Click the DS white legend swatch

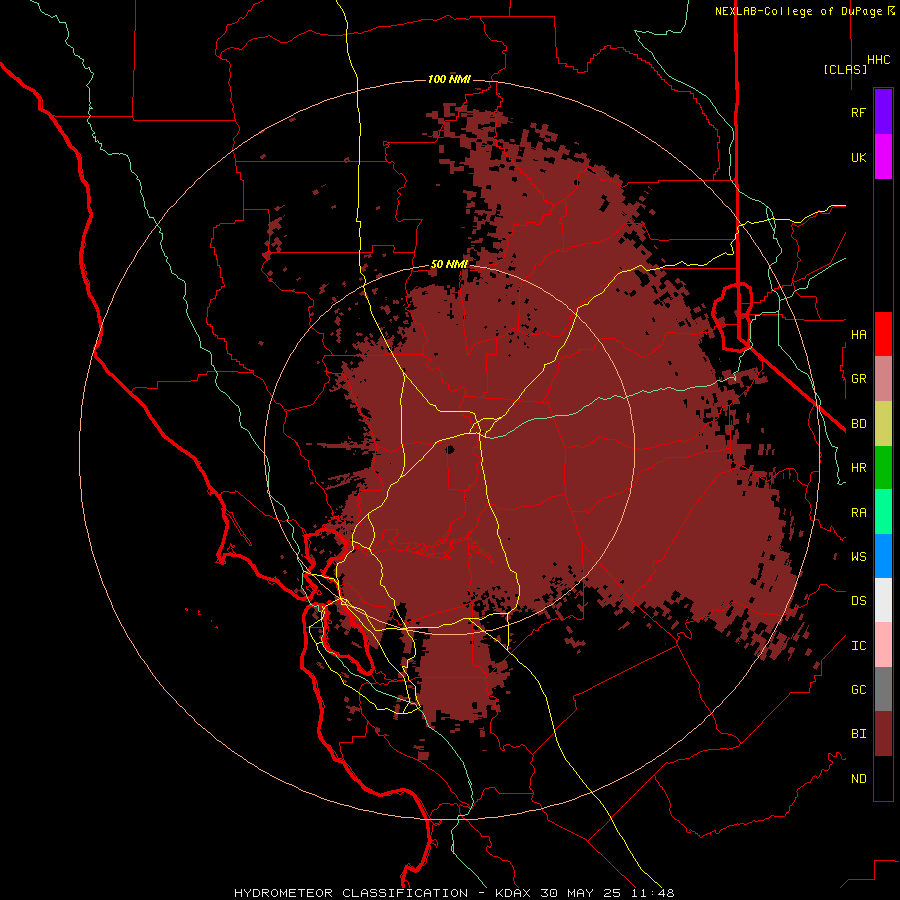coord(883,600)
